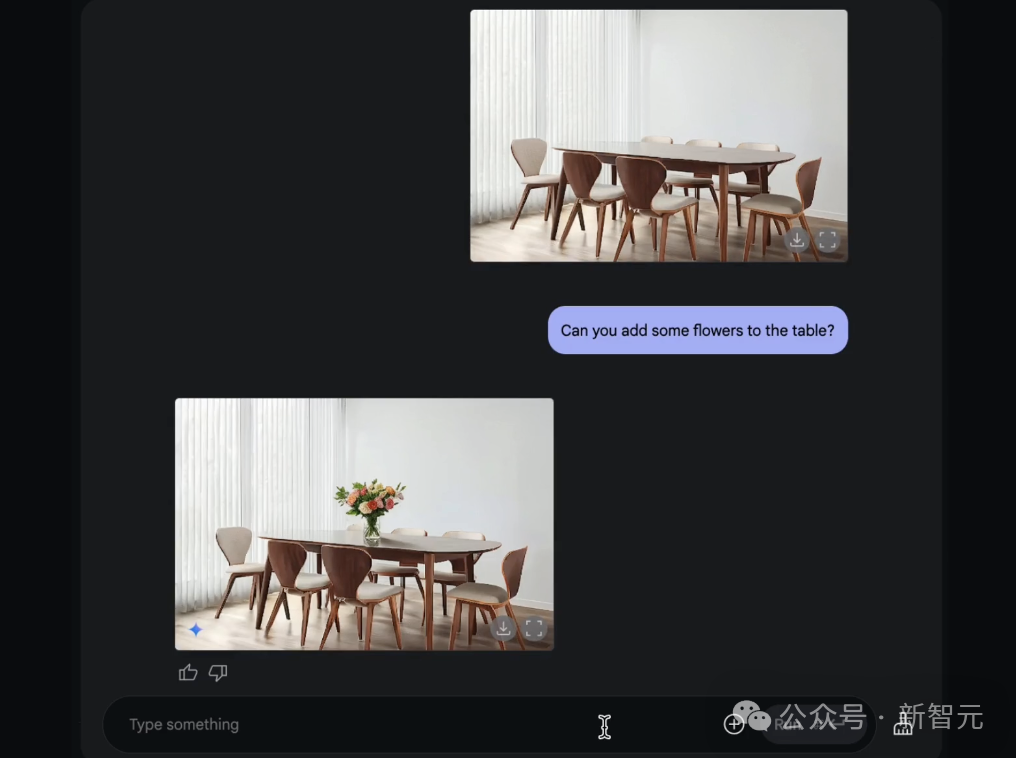Click the thumbs down feedback icon
Viewport: 1016px width, 758px height.
pos(218,672)
